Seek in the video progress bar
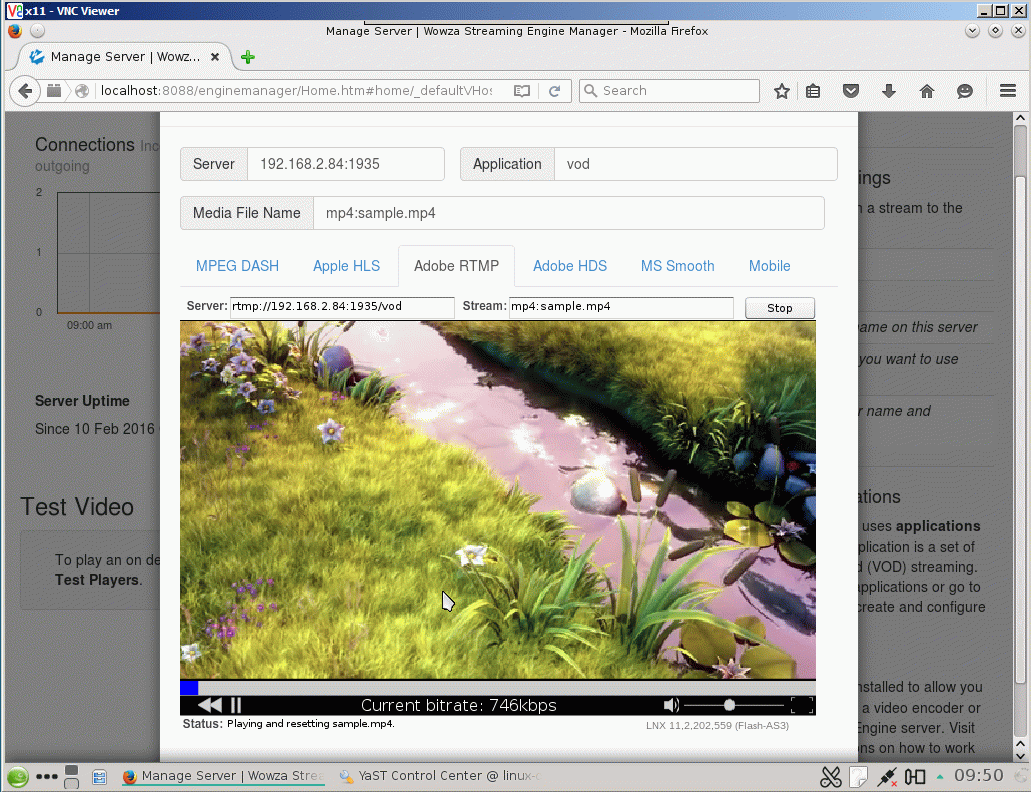The height and width of the screenshot is (792, 1031). coord(498,687)
